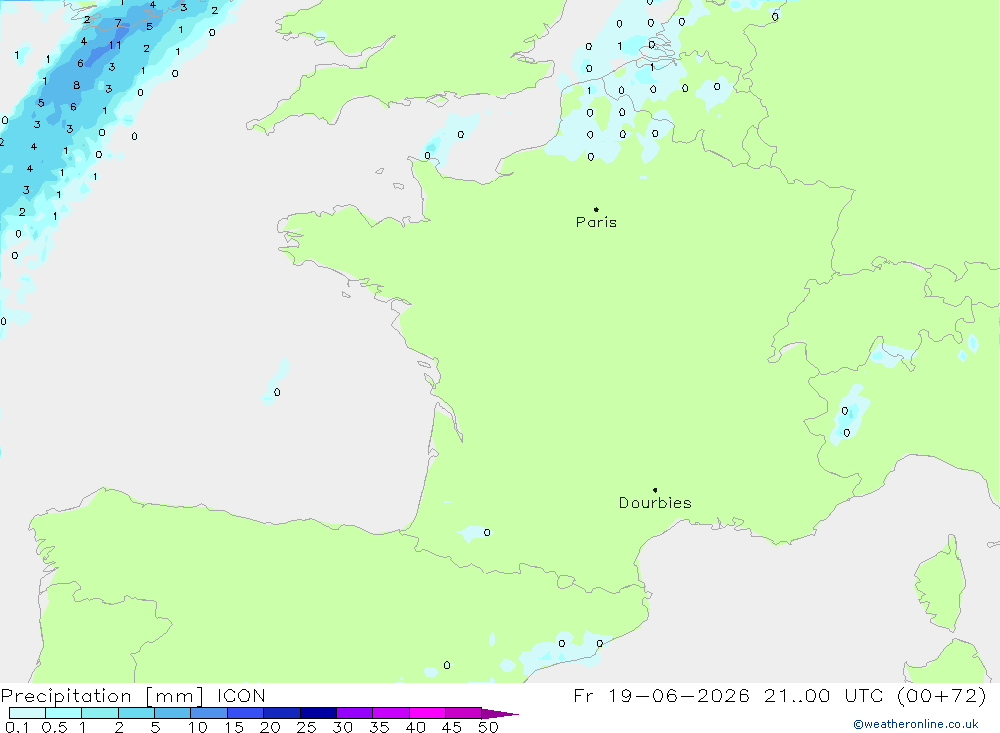Click the '(00+72)' forecast offset text

tap(941, 695)
